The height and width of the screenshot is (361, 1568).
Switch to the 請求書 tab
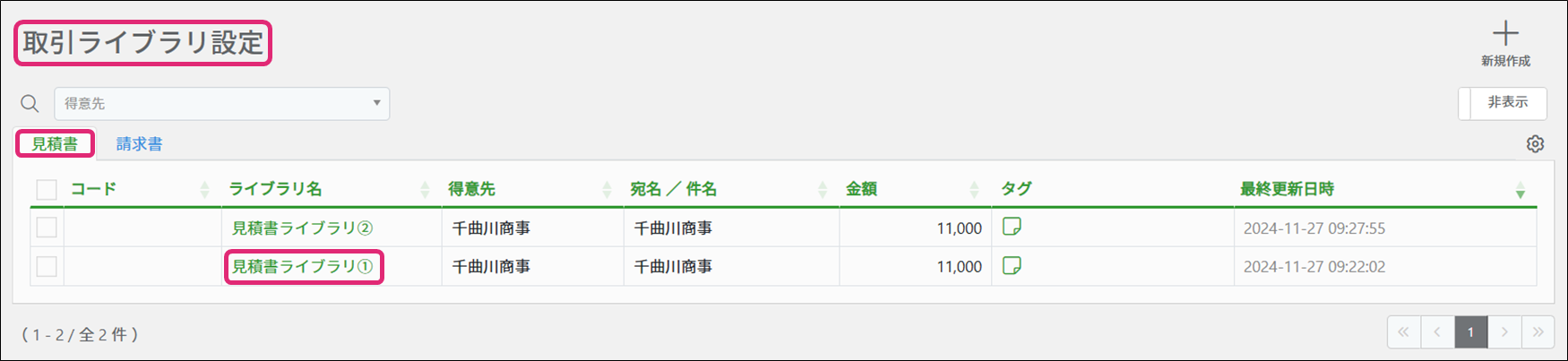pos(139,144)
